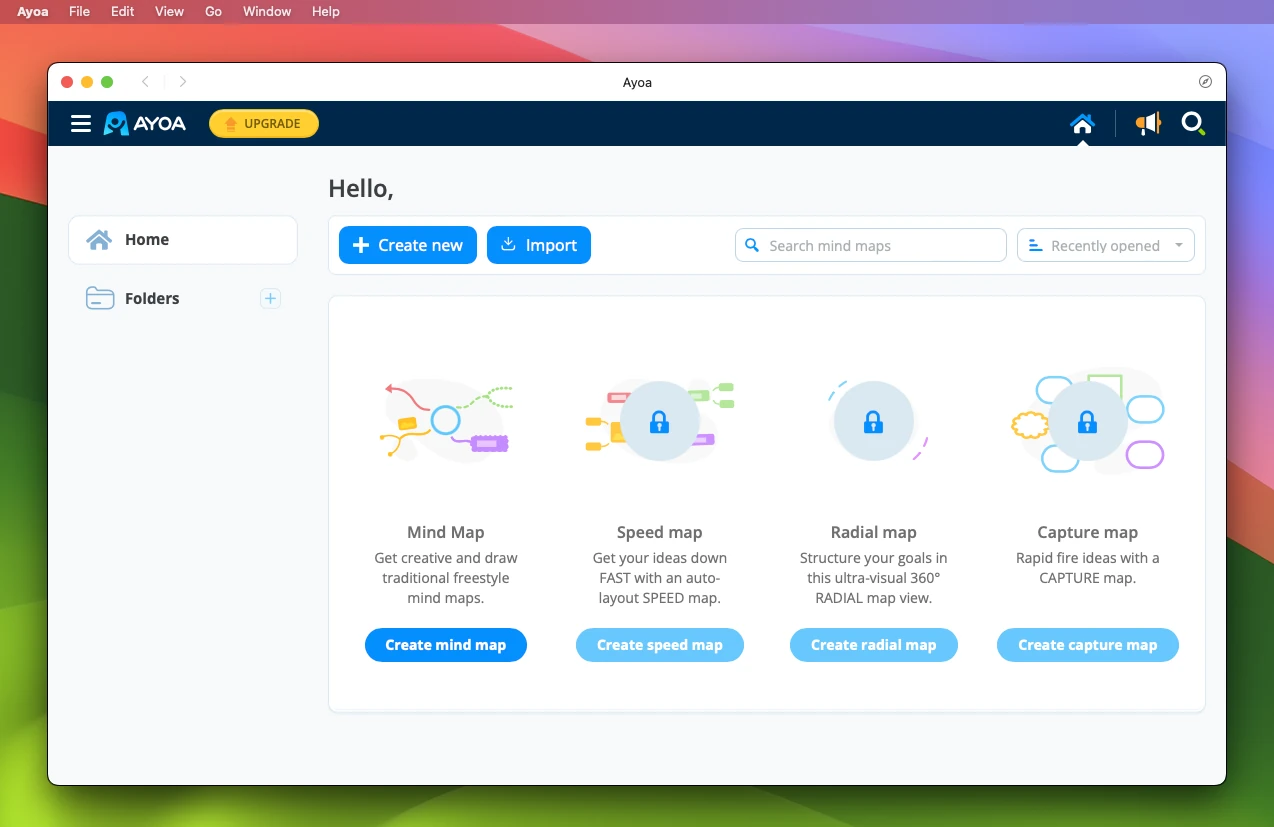The image size is (1274, 827).
Task: Open the File menu in the menu bar
Action: tap(79, 11)
